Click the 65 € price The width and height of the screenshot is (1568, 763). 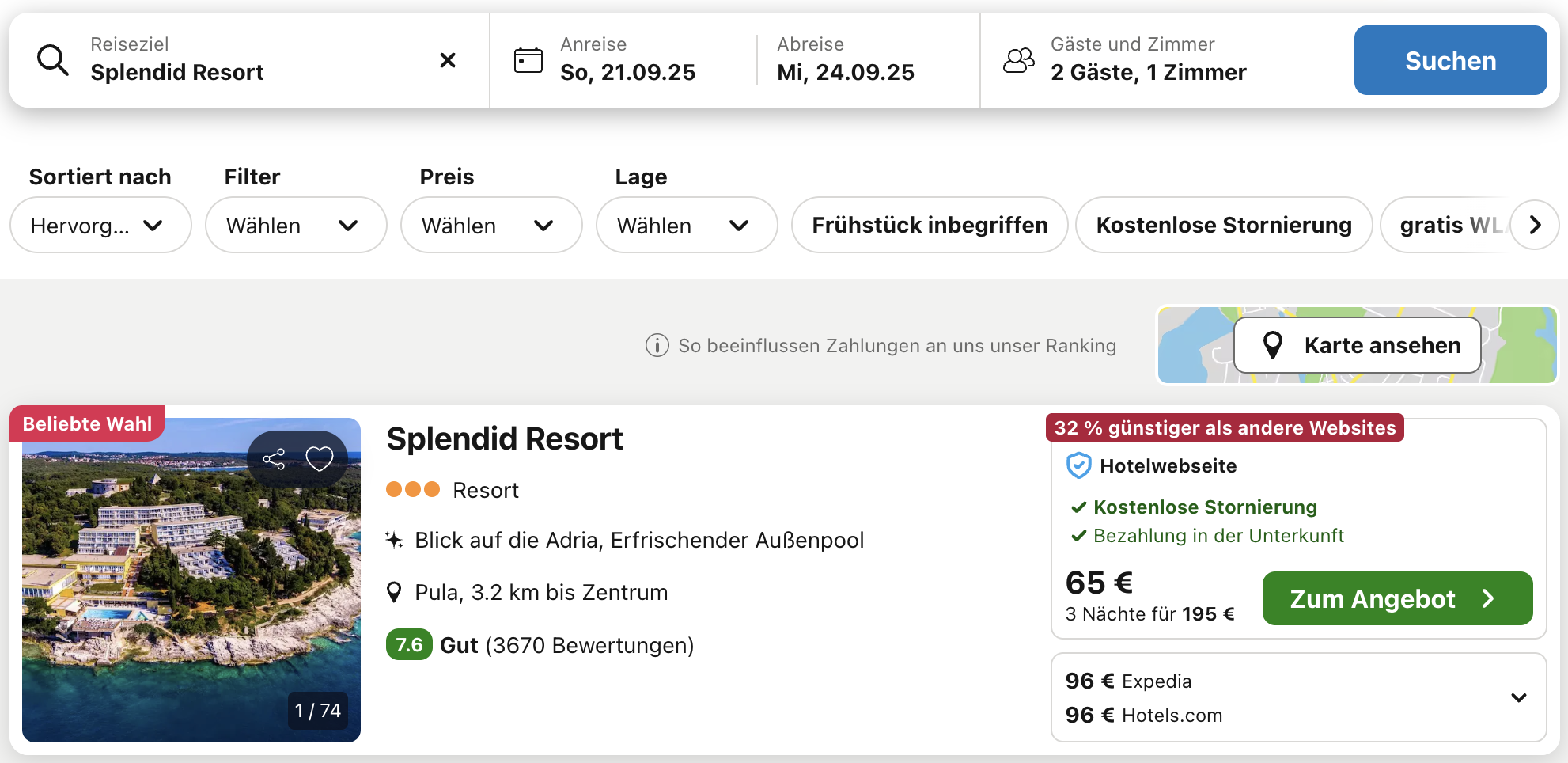point(1099,583)
